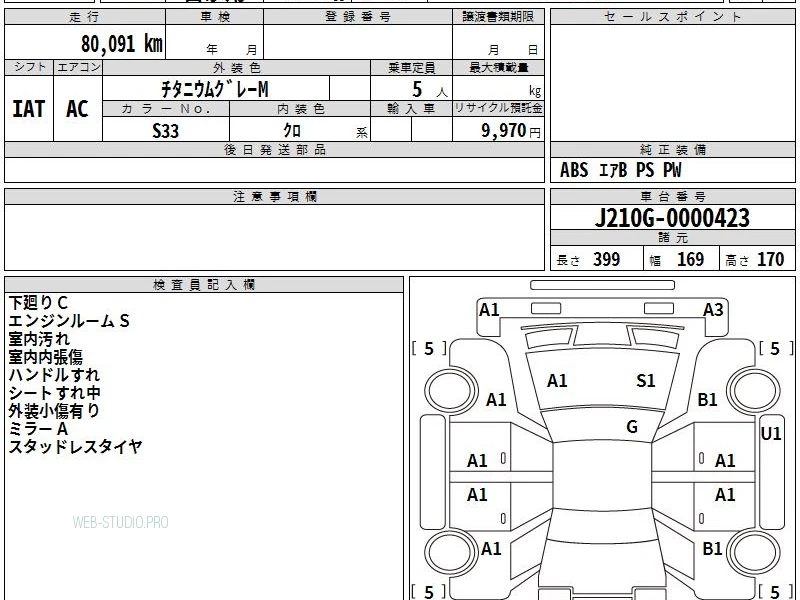Click the 注意事項欄 header
Viewport: 800px width, 600px height.
[274, 197]
